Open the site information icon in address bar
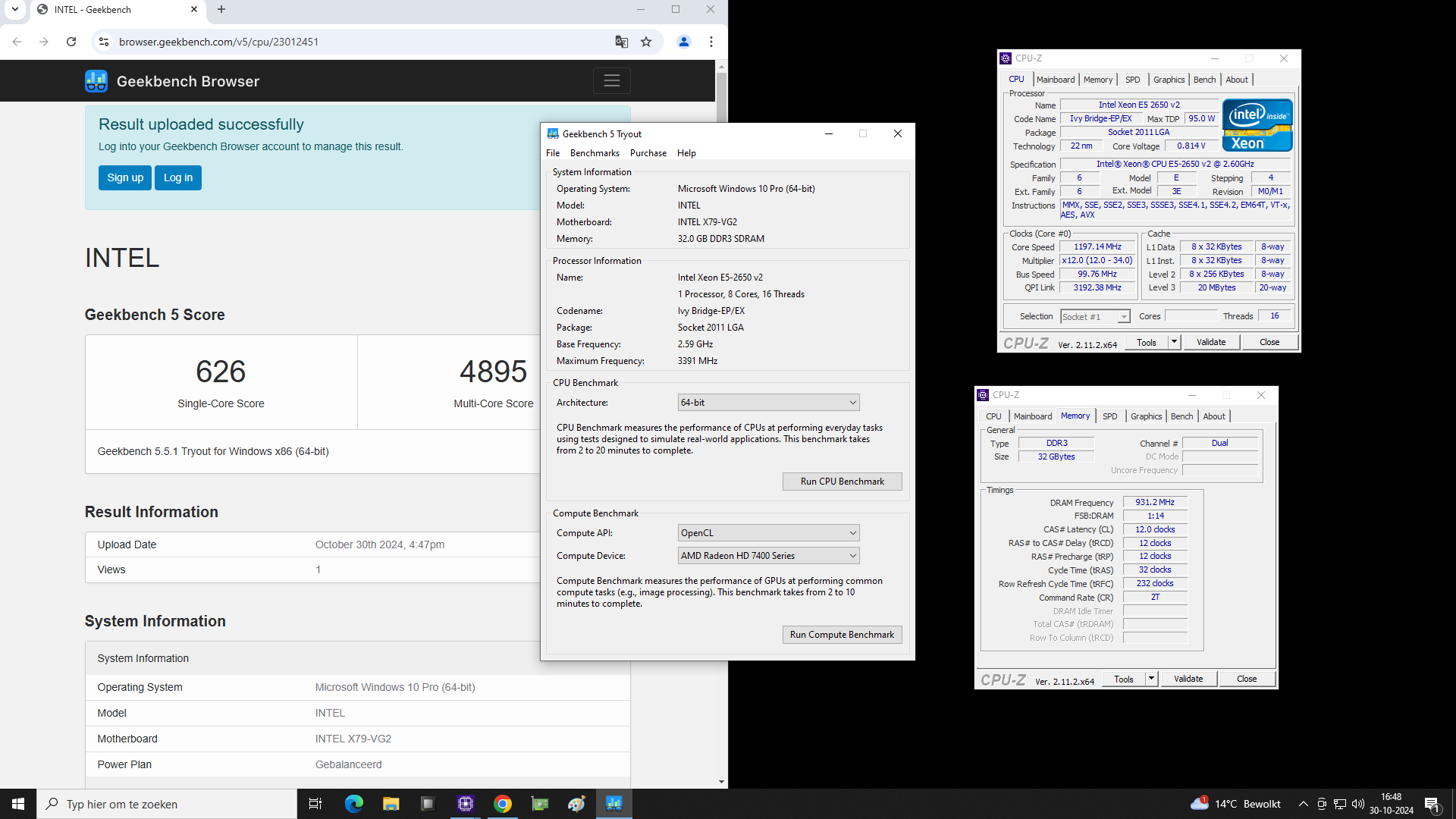Image resolution: width=1456 pixels, height=819 pixels. 104,42
